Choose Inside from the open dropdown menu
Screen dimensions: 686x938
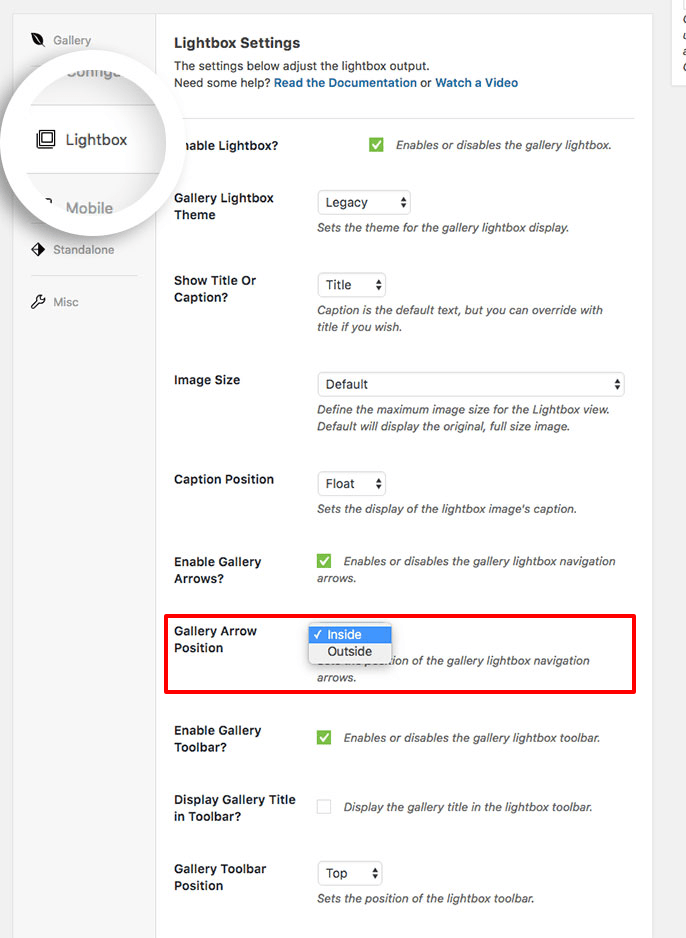point(348,634)
